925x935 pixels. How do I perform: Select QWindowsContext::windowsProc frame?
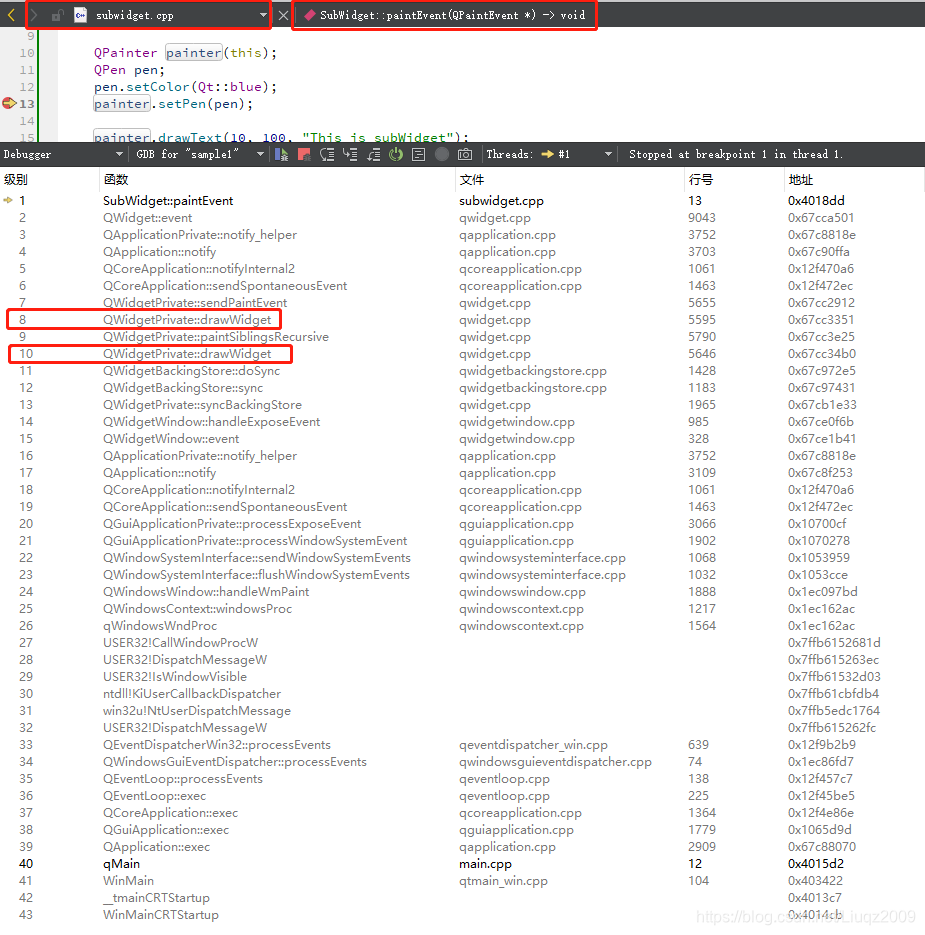462,608
